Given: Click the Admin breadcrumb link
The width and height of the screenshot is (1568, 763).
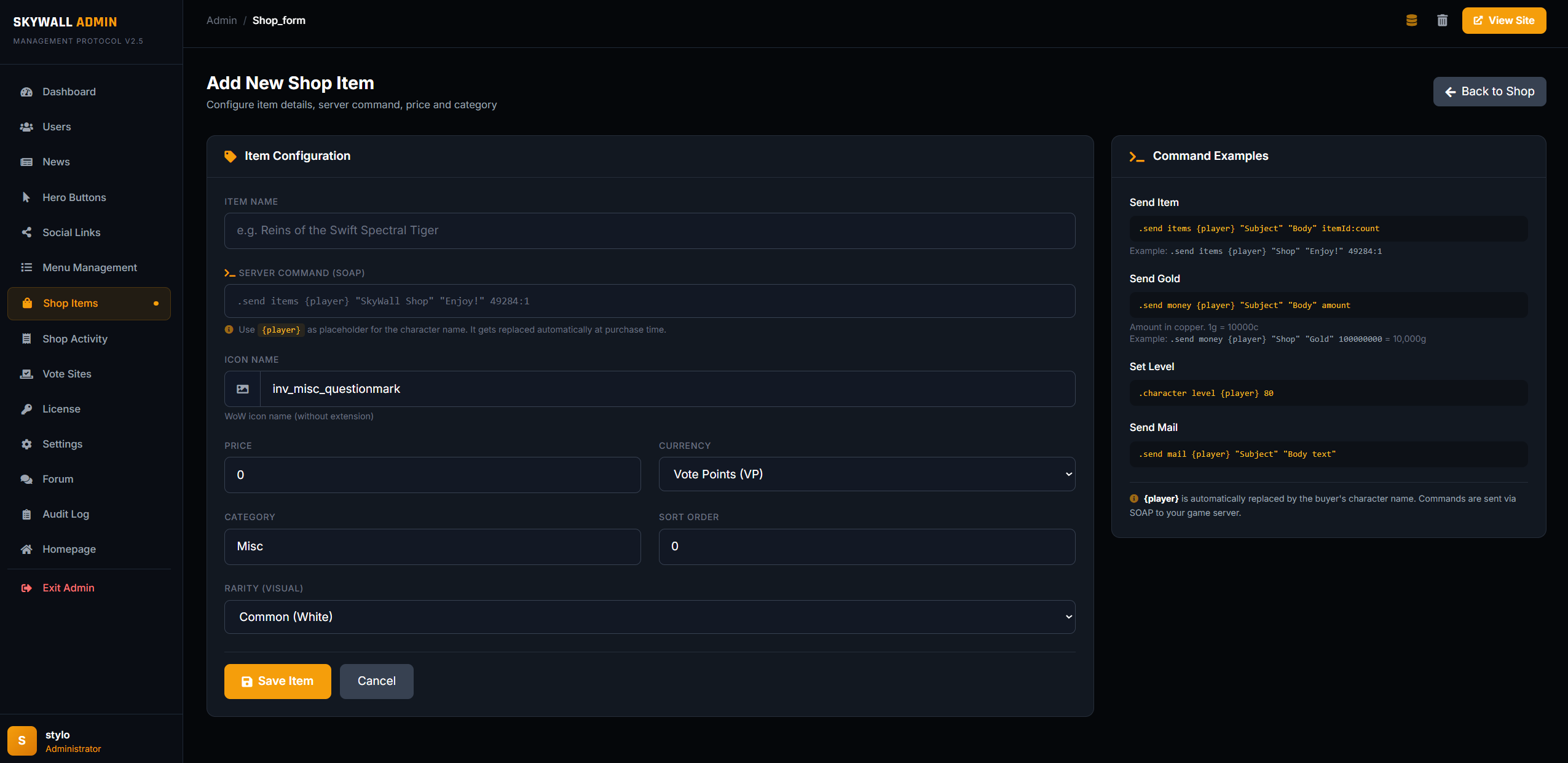Looking at the screenshot, I should click(221, 20).
